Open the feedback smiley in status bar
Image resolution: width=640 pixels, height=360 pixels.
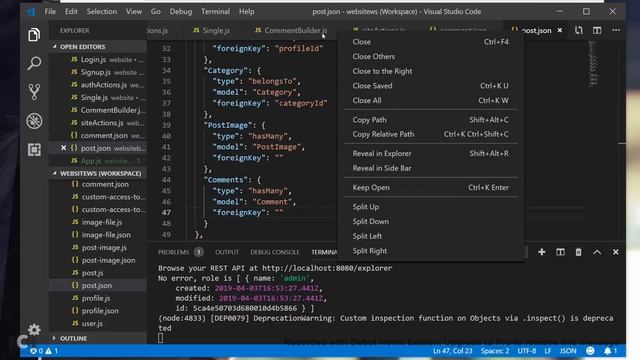coord(590,351)
